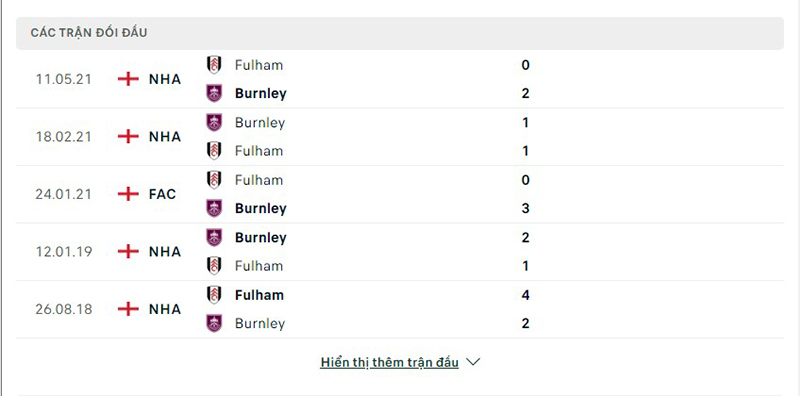800x396 pixels.
Task: Click Burnley score 3 in FAC match
Action: point(526,208)
